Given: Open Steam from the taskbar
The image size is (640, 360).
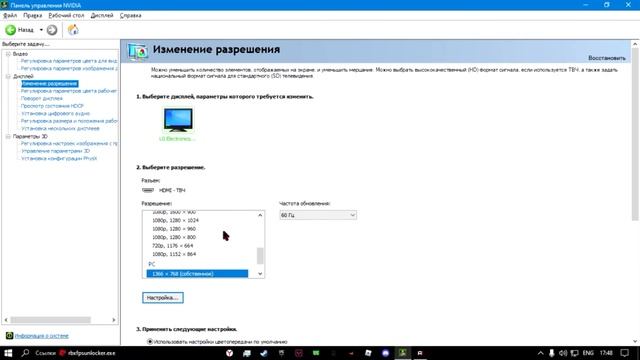Looking at the screenshot, I should 264,353.
